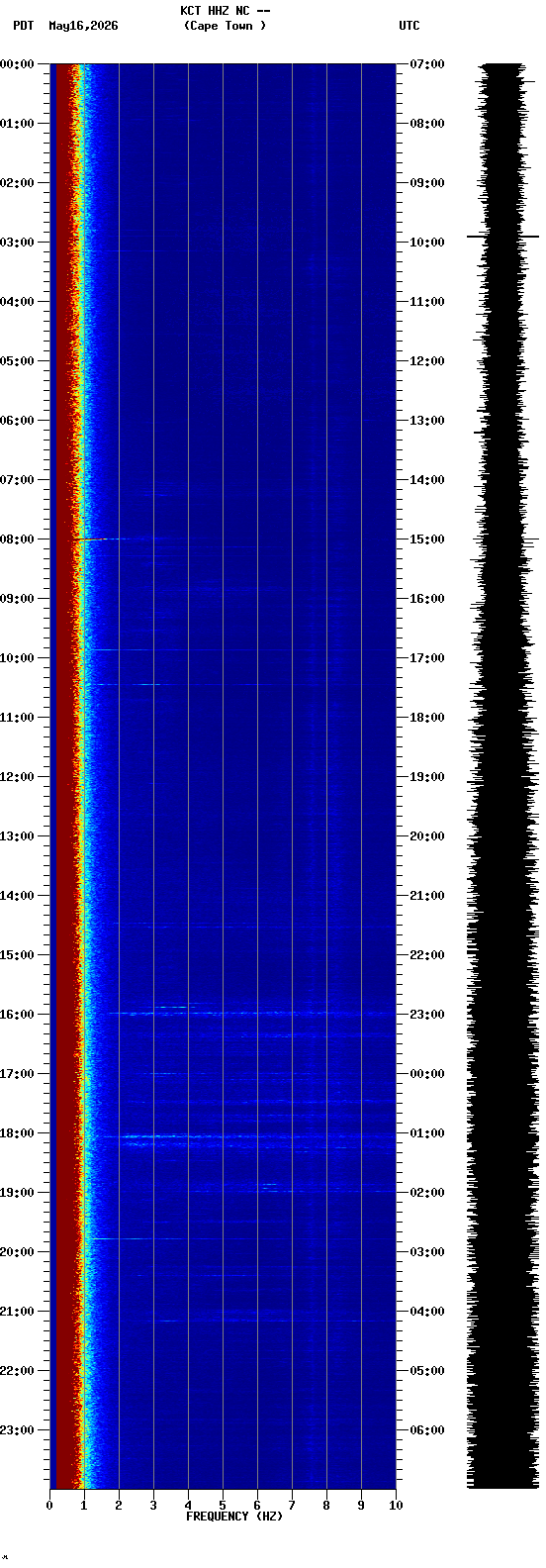This screenshot has width=546, height=1568.
Task: Click the PDT time label 20:00
Action: point(18,1252)
